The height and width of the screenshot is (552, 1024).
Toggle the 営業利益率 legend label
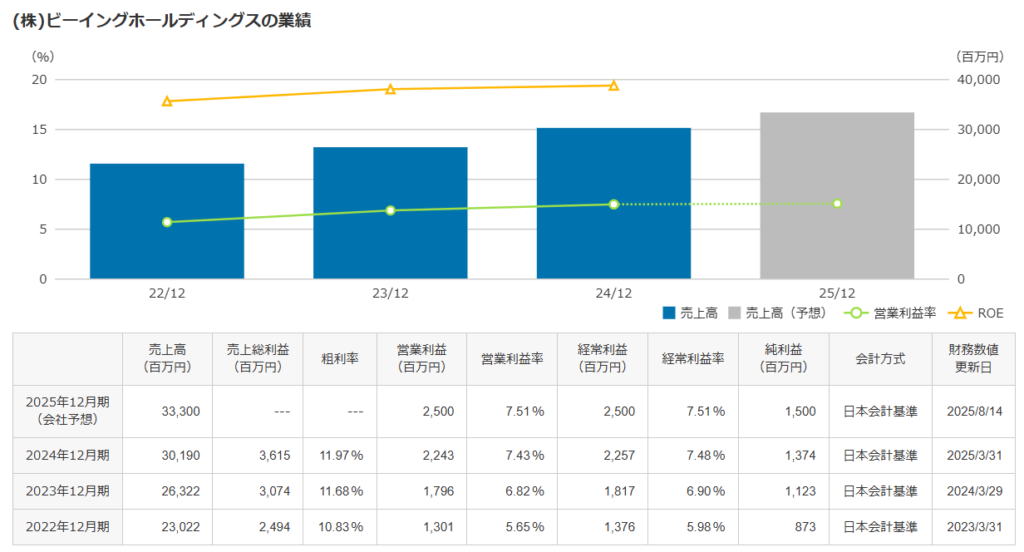coord(904,313)
